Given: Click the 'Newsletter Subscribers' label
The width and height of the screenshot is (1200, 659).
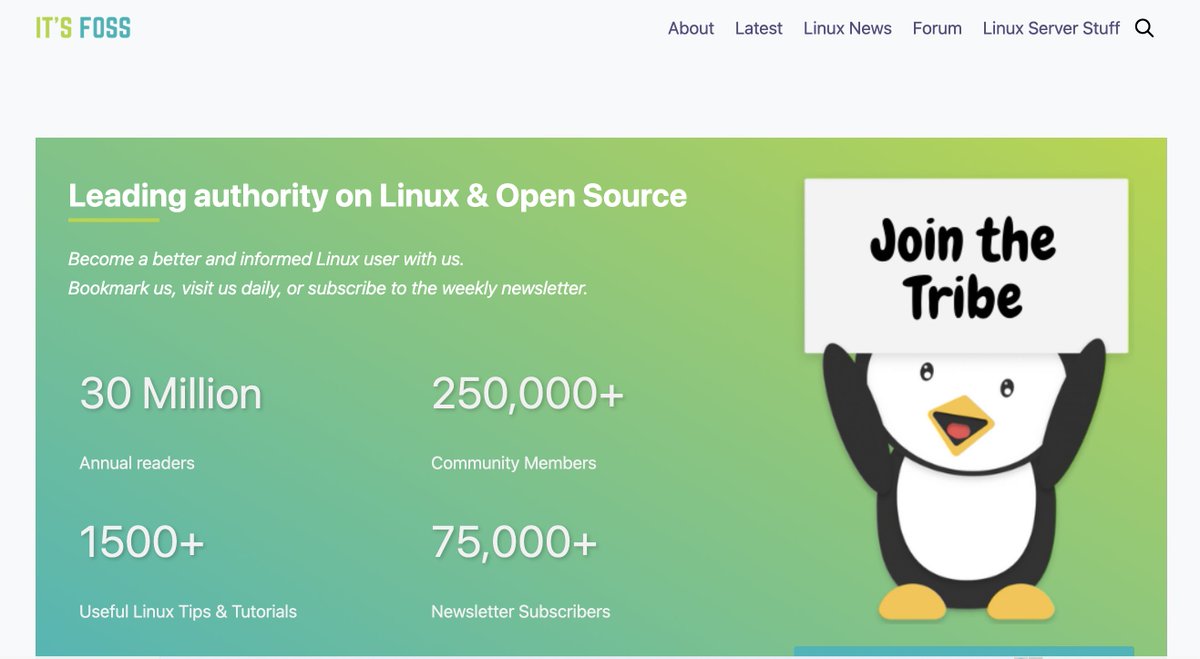Looking at the screenshot, I should point(520,611).
